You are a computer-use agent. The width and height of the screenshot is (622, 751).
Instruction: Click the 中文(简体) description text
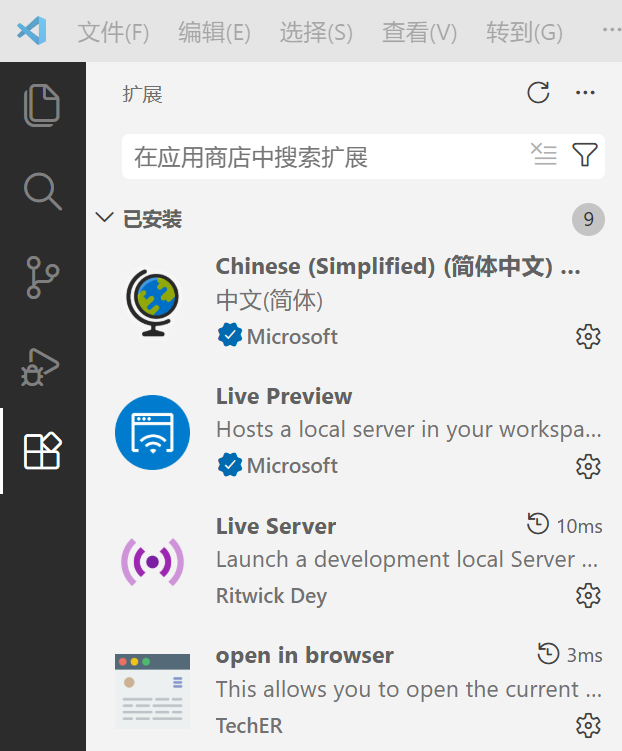coord(269,301)
